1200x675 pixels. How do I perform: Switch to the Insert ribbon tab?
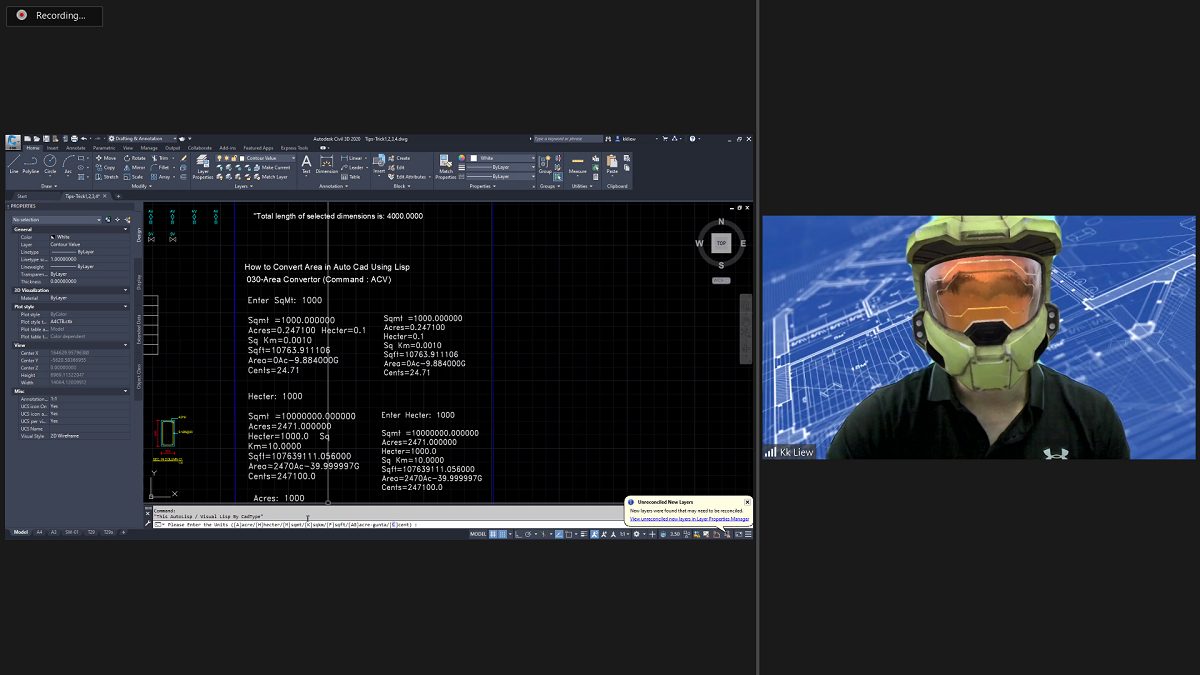coord(52,148)
